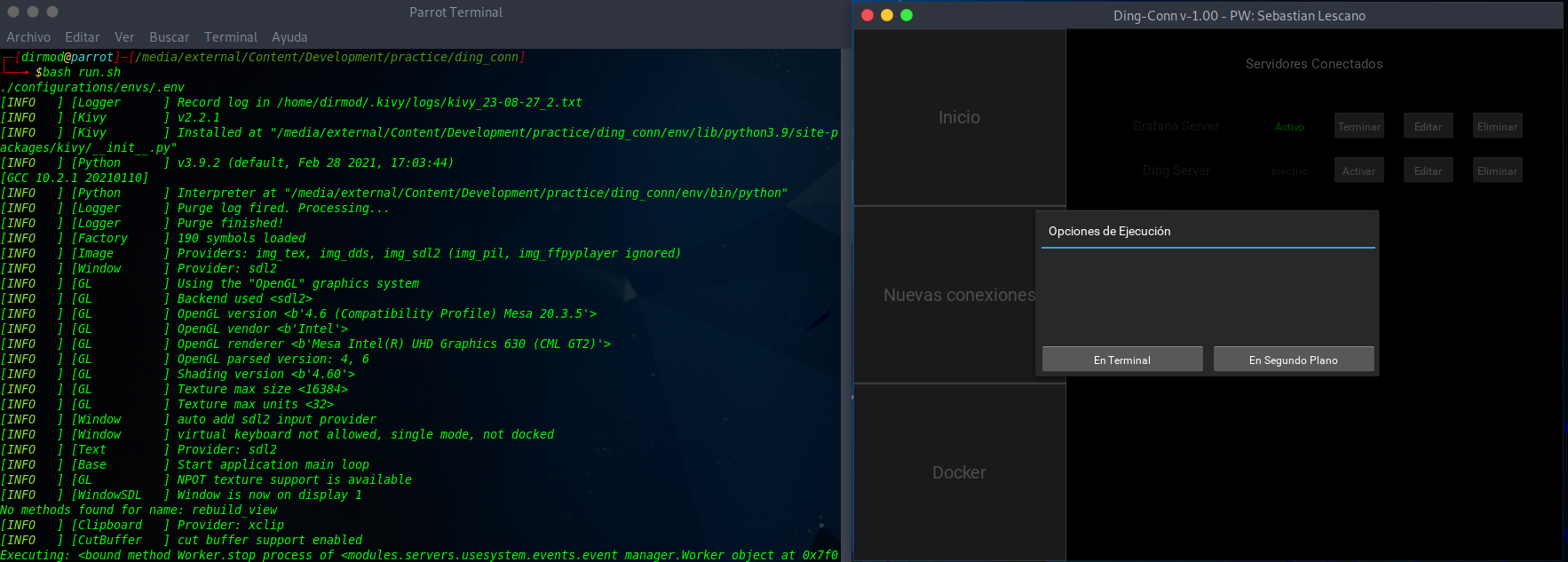Image resolution: width=1568 pixels, height=562 pixels.
Task: Choose En Segundo Plano execution option
Action: click(x=1294, y=360)
